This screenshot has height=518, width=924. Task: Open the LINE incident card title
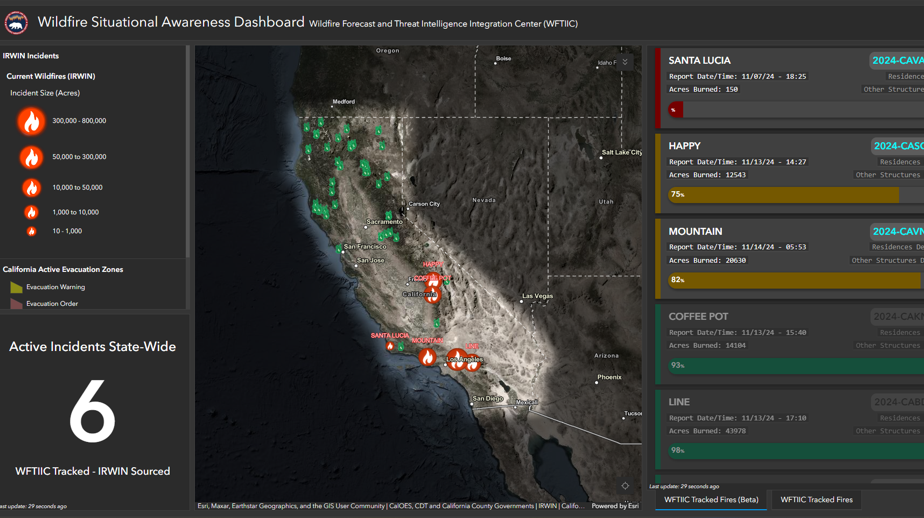coord(679,402)
